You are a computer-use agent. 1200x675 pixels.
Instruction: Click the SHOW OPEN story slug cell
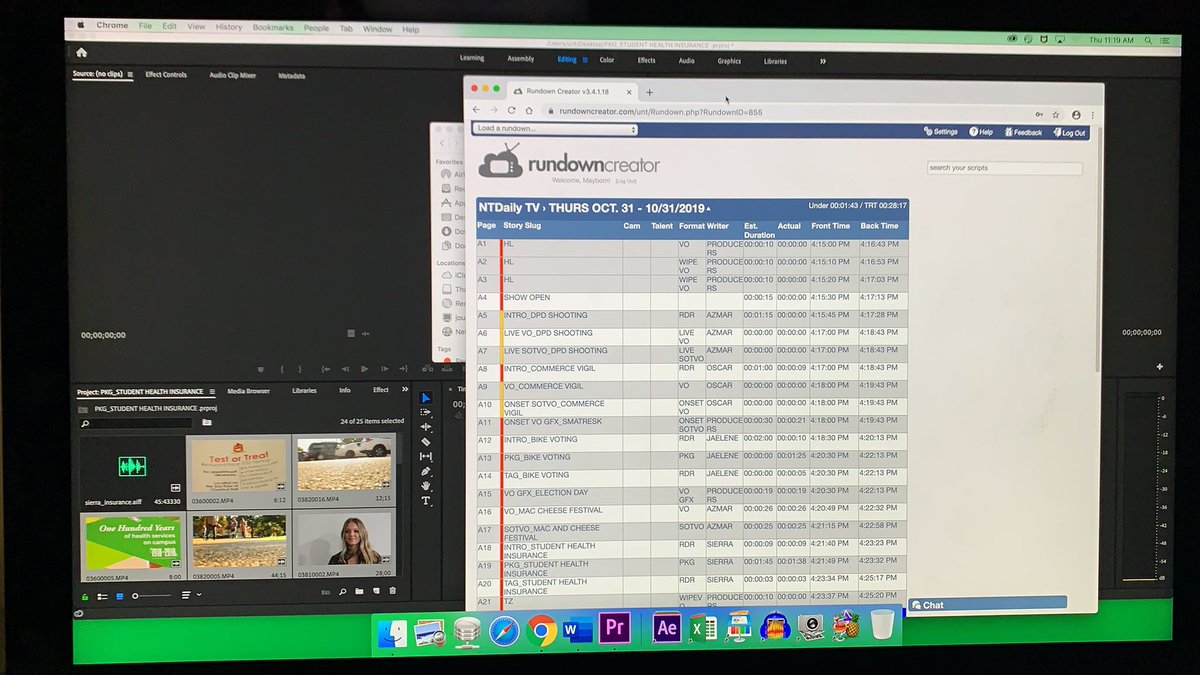(562, 298)
